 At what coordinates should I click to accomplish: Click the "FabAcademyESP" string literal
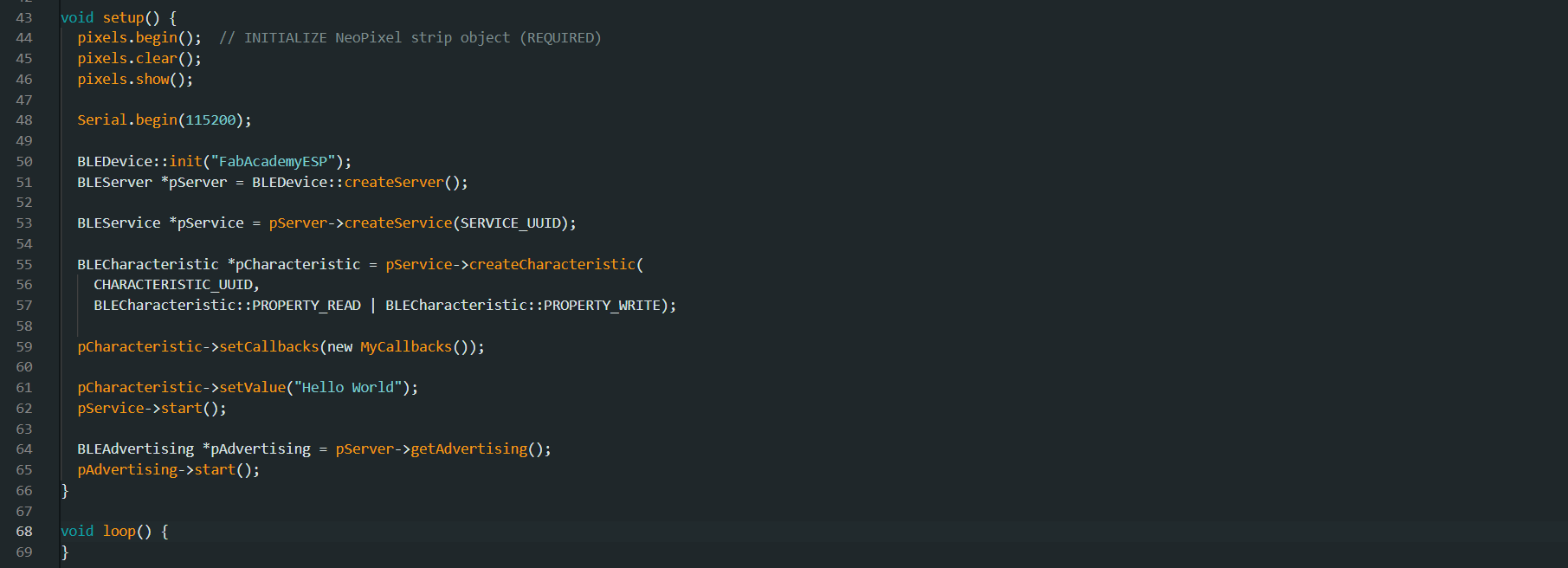coord(273,162)
